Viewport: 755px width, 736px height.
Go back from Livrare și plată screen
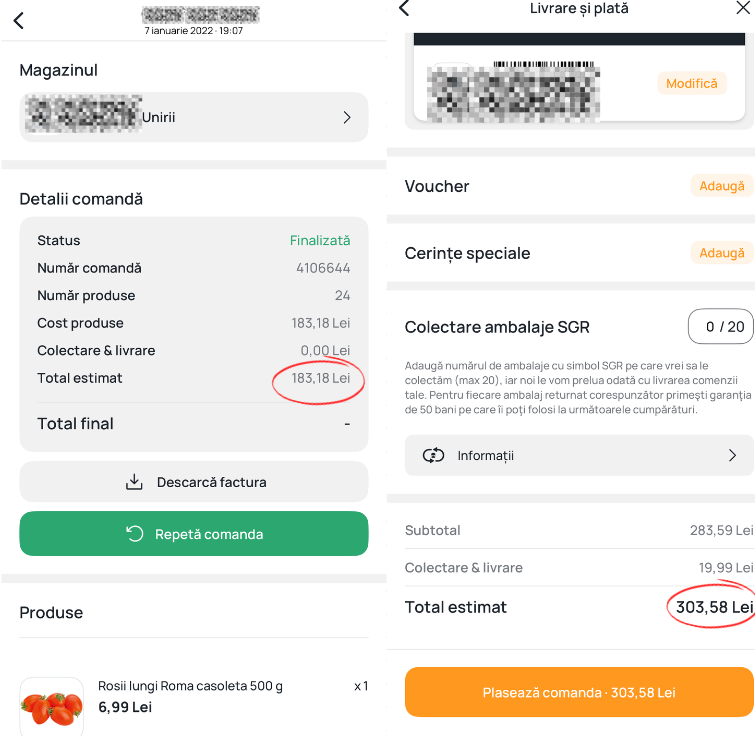pos(404,8)
